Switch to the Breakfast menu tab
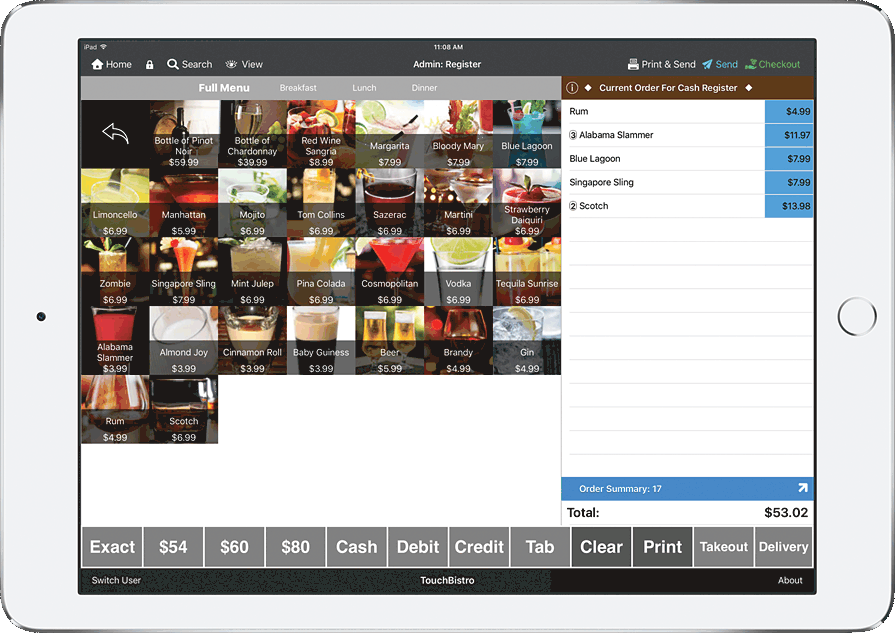Viewport: 895px width, 633px height. click(298, 87)
